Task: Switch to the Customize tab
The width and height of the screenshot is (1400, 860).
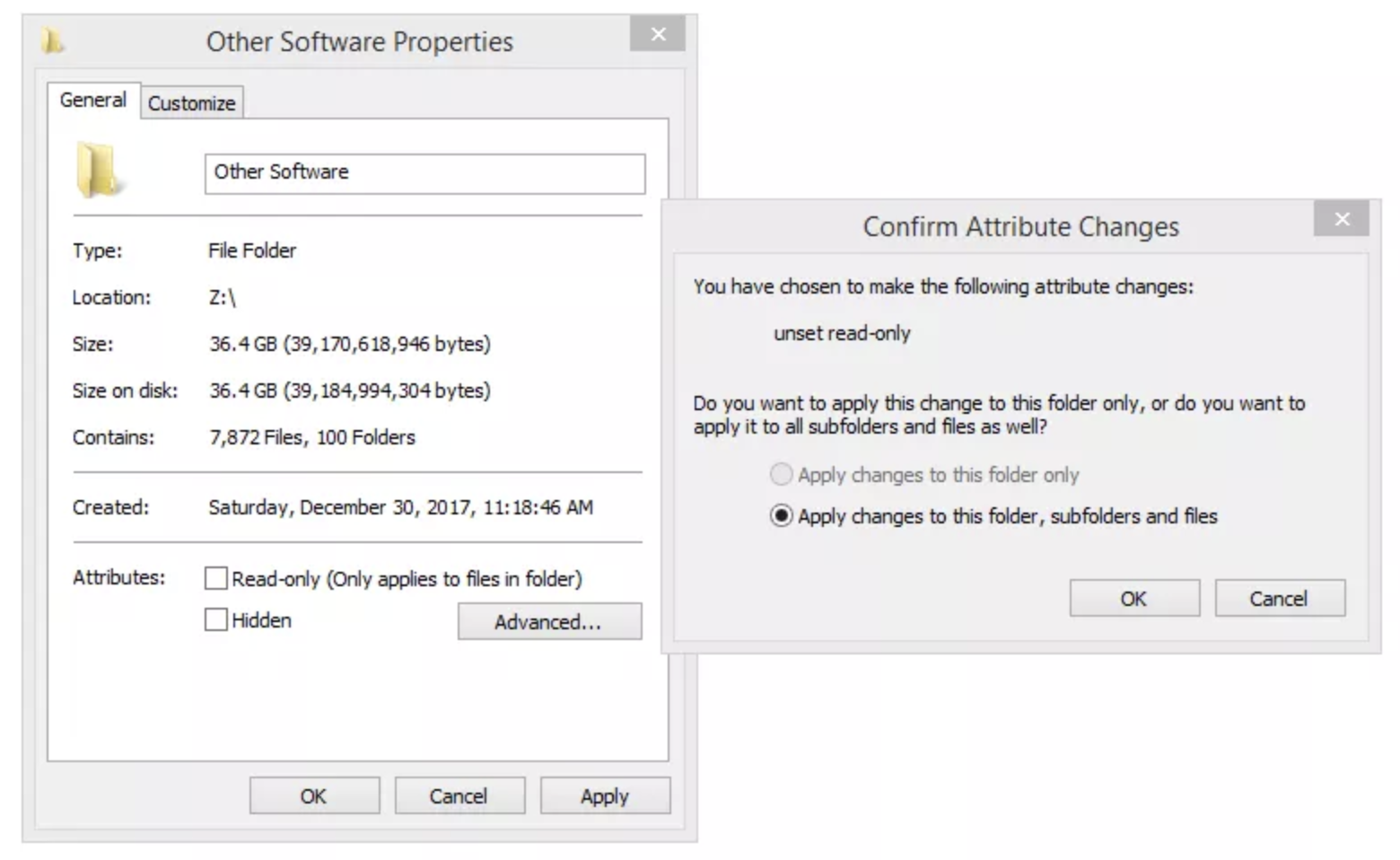Action: (191, 103)
